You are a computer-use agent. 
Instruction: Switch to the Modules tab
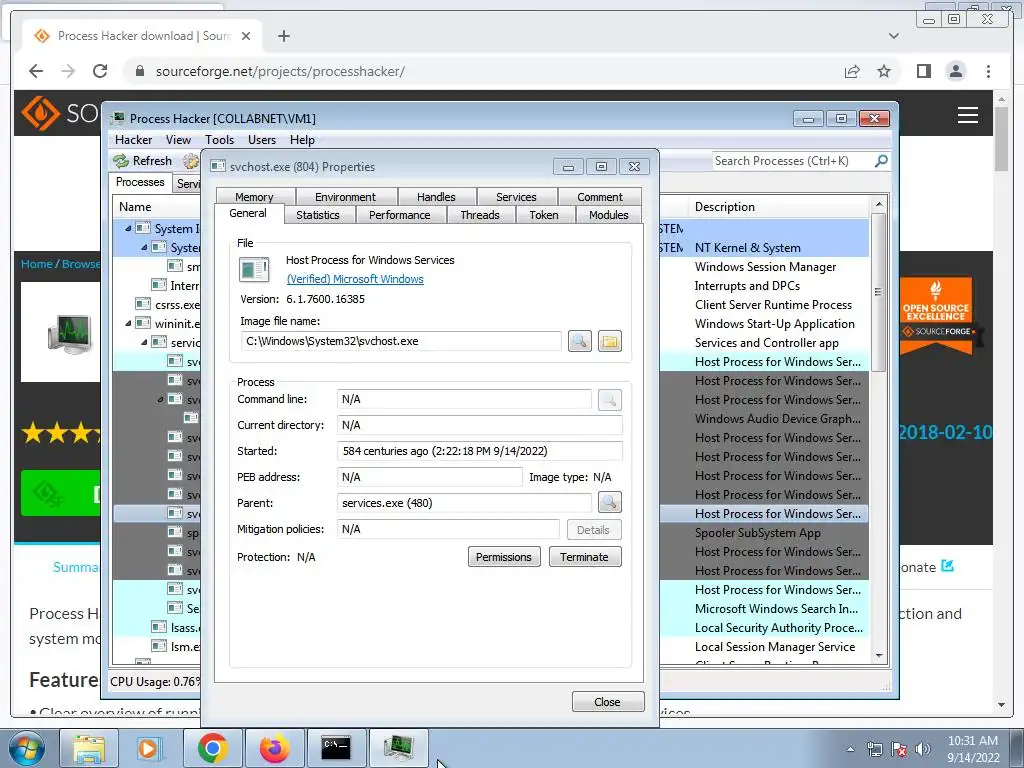coord(609,215)
